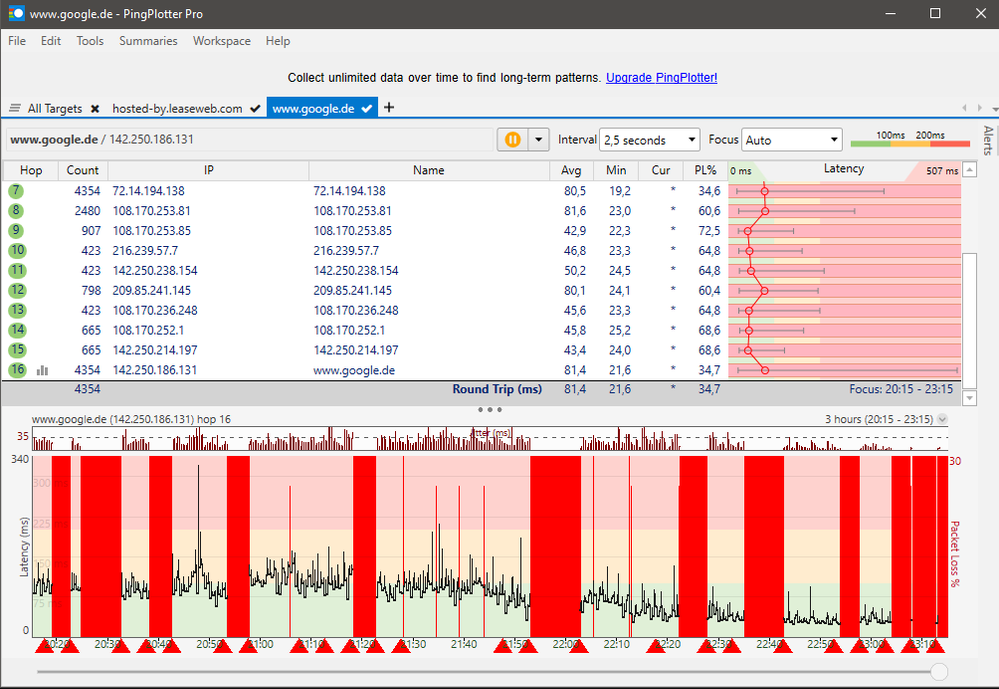This screenshot has width=999, height=689.
Task: Switch to the hosted-by.leaseweb.com tab
Action: pyautogui.click(x=177, y=108)
